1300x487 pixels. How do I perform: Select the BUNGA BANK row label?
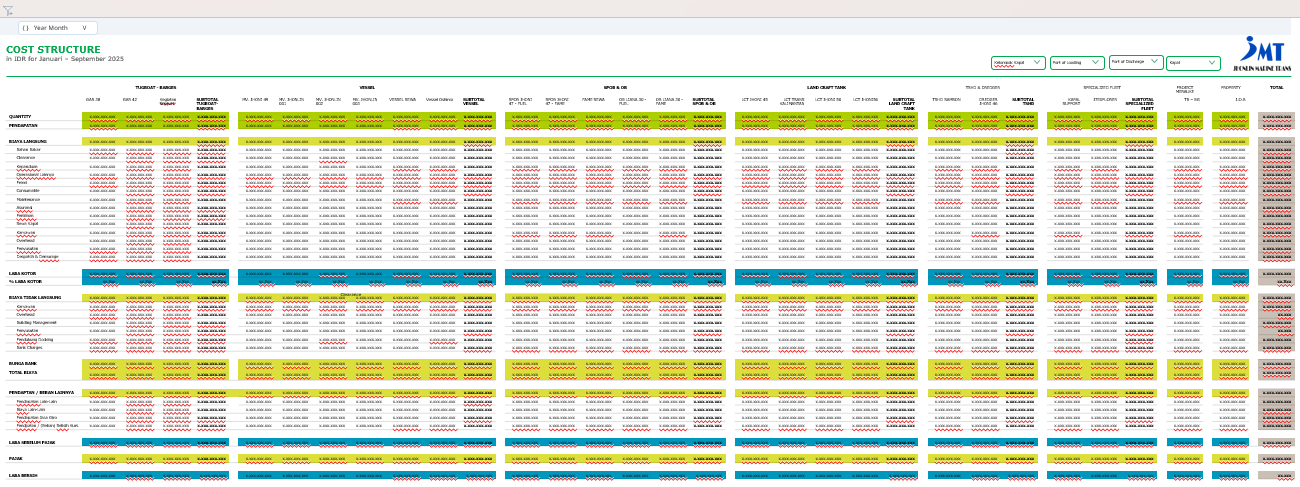[x=23, y=363]
